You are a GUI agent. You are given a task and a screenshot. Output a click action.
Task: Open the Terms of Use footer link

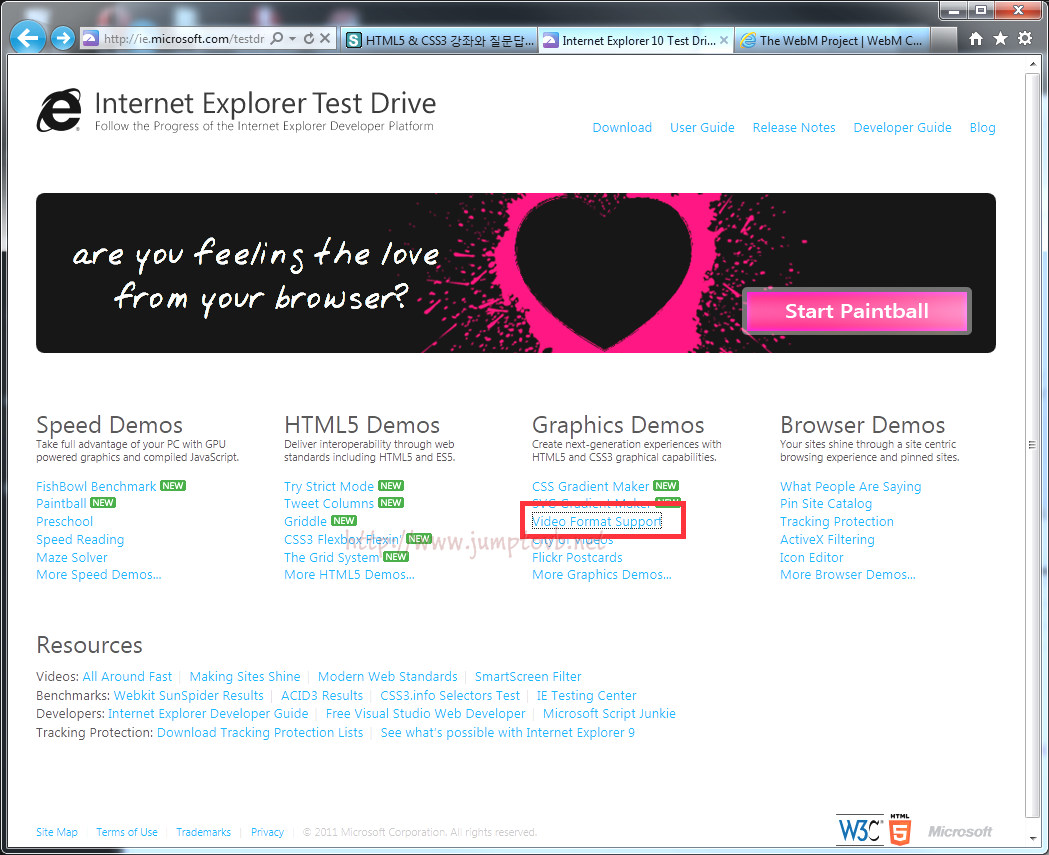127,832
